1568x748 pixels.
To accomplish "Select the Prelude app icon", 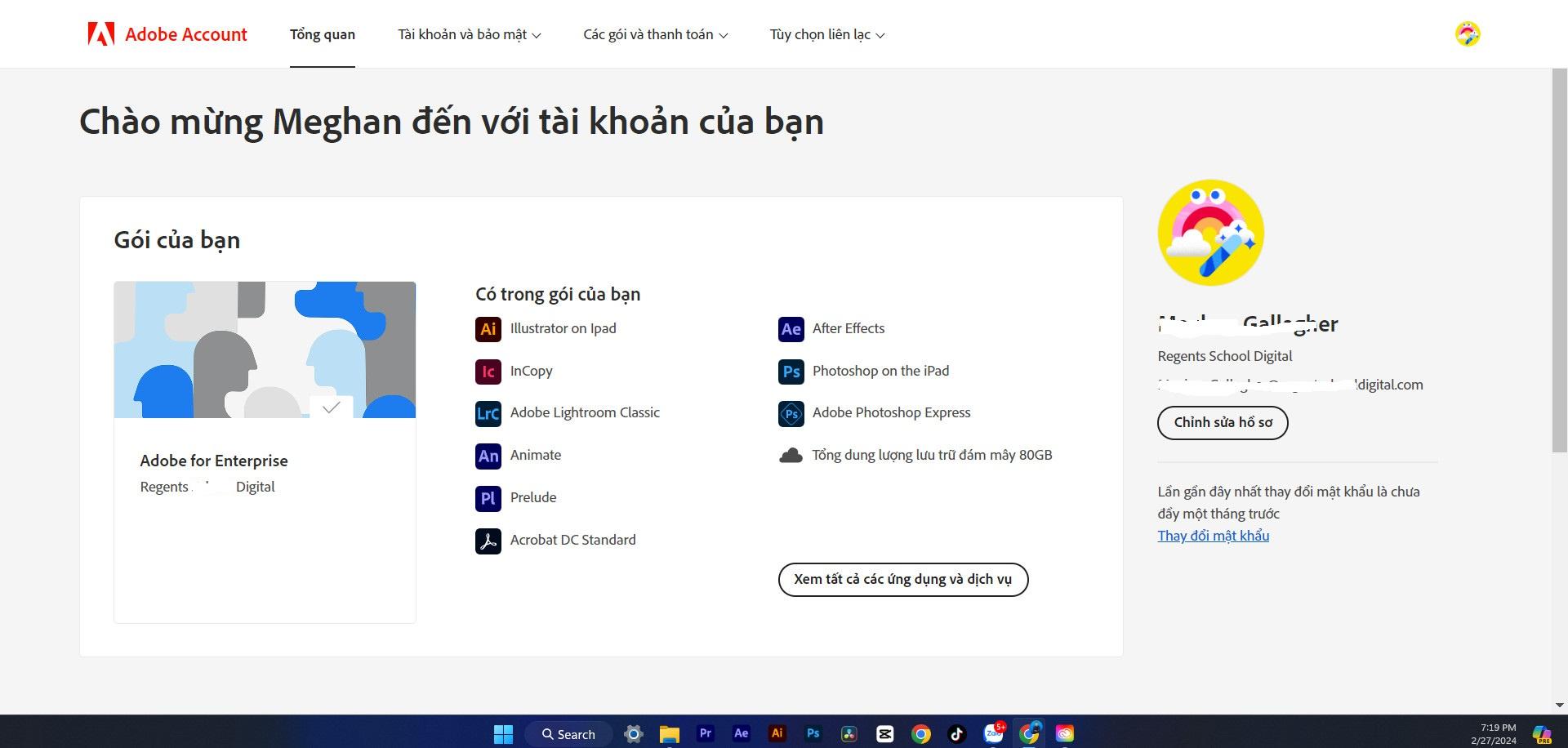I will (x=488, y=498).
